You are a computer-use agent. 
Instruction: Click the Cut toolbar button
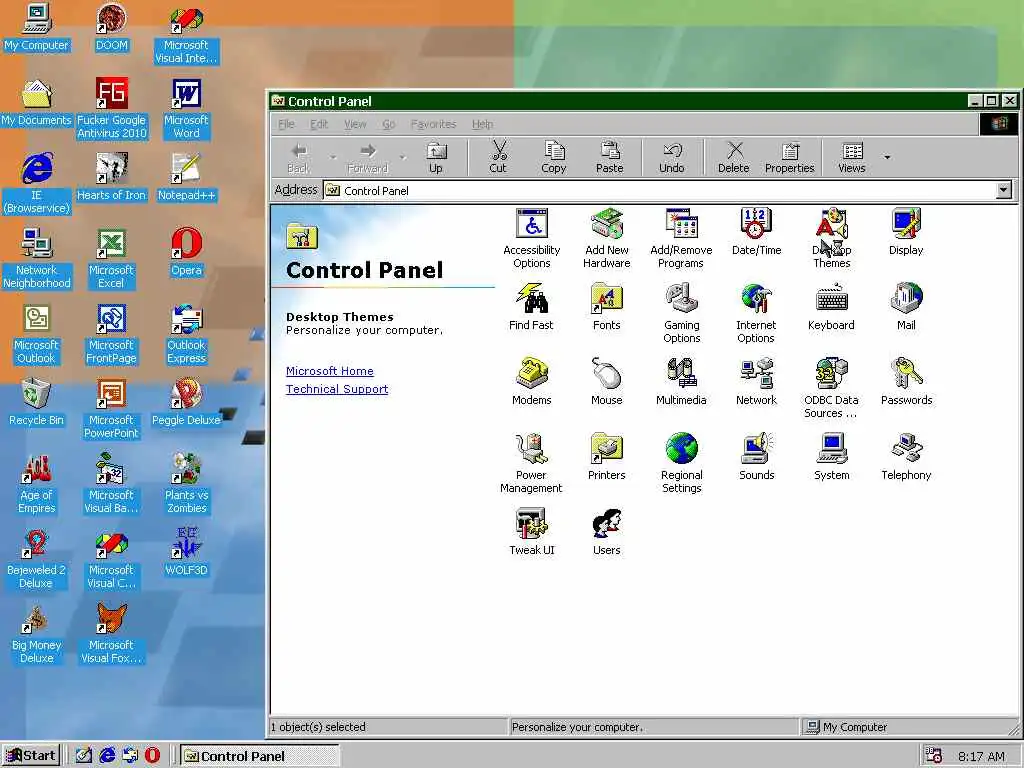[498, 158]
